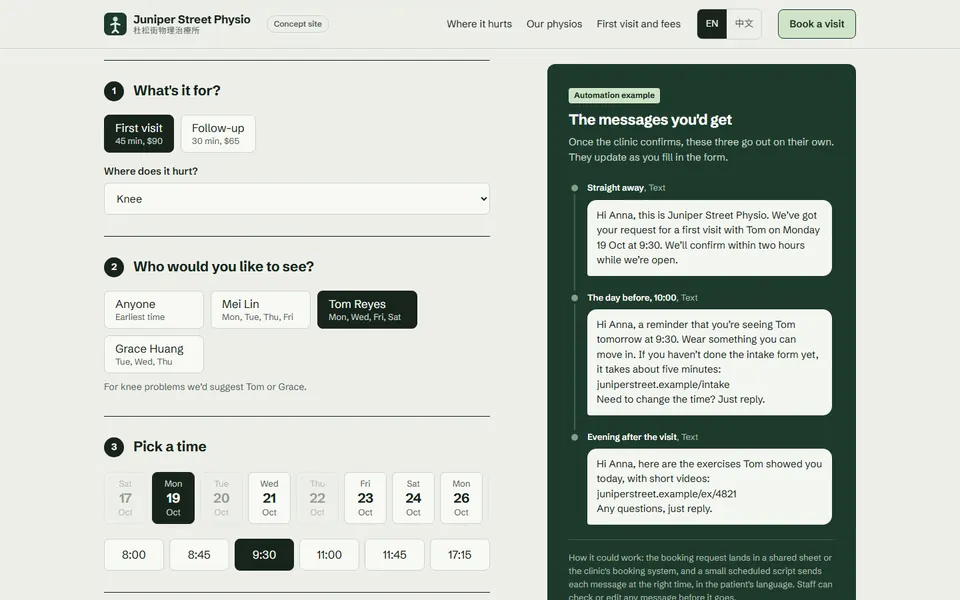Open the Where does it hurt dropdown
The width and height of the screenshot is (960, 600).
tap(297, 199)
